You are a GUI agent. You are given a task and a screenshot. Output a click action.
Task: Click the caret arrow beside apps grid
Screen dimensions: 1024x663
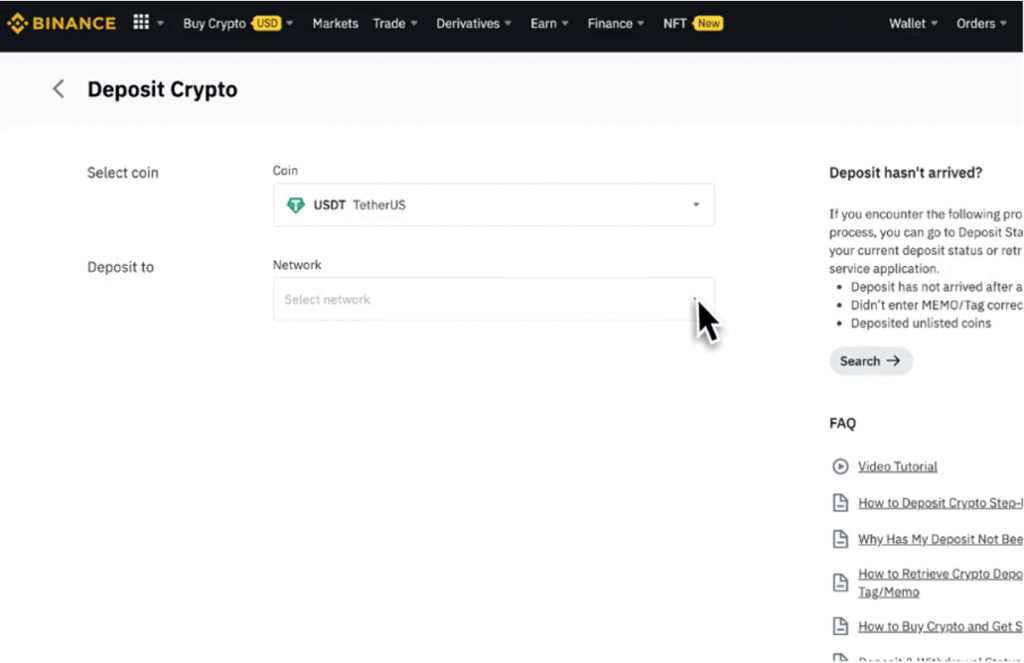coord(160,24)
